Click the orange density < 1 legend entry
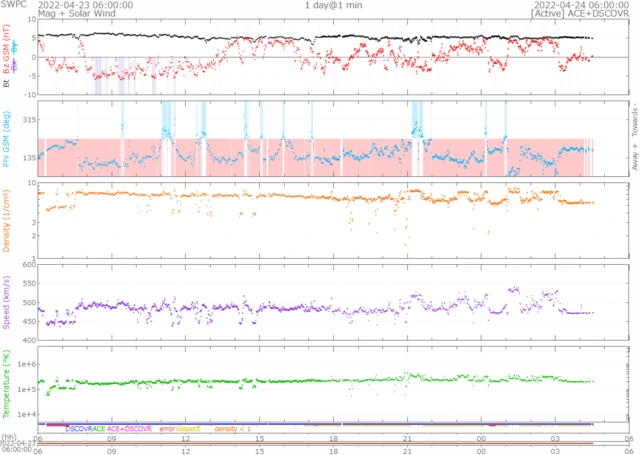Viewport: 640px width, 455px height. click(x=232, y=428)
